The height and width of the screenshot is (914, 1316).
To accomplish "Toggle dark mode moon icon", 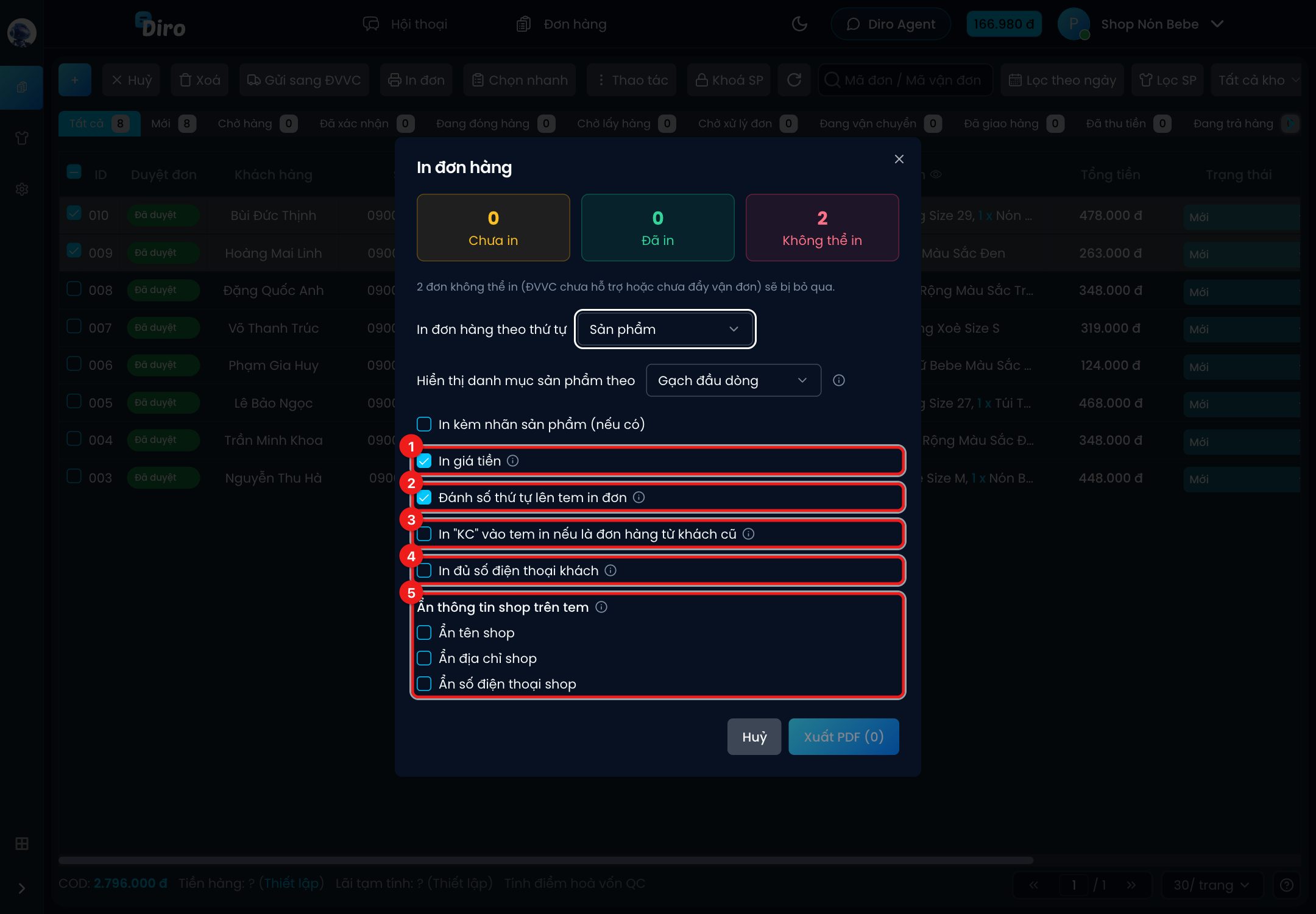I will pos(799,24).
